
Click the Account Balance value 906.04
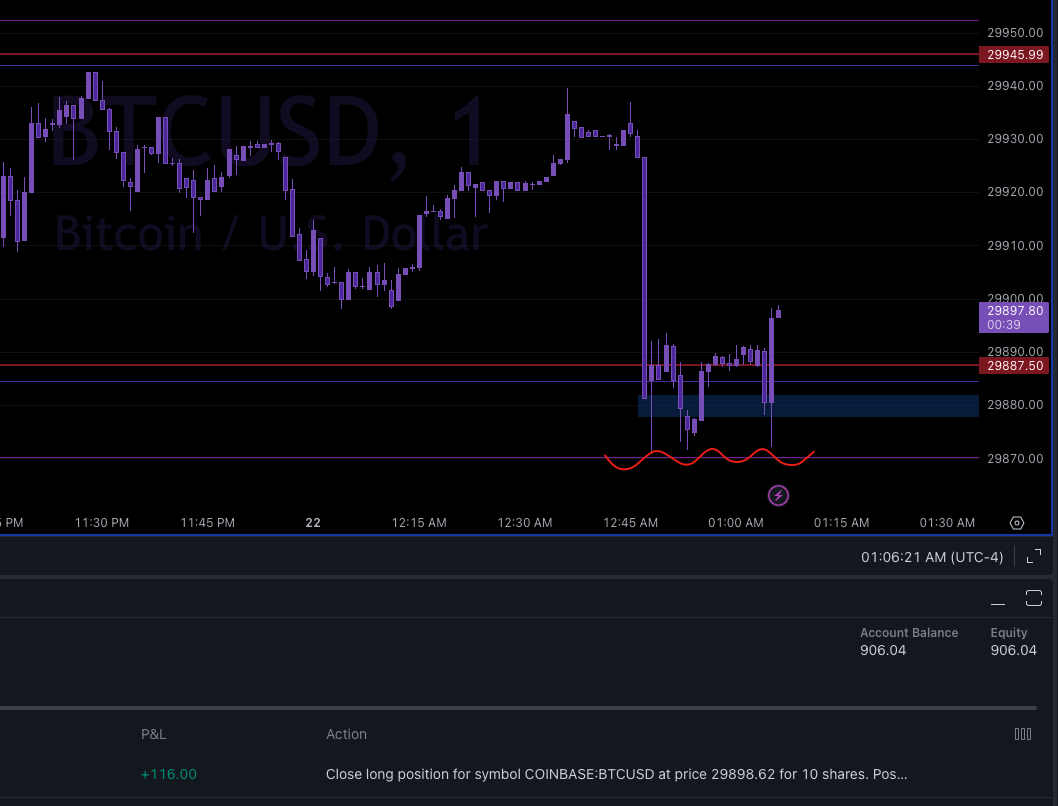pos(881,650)
